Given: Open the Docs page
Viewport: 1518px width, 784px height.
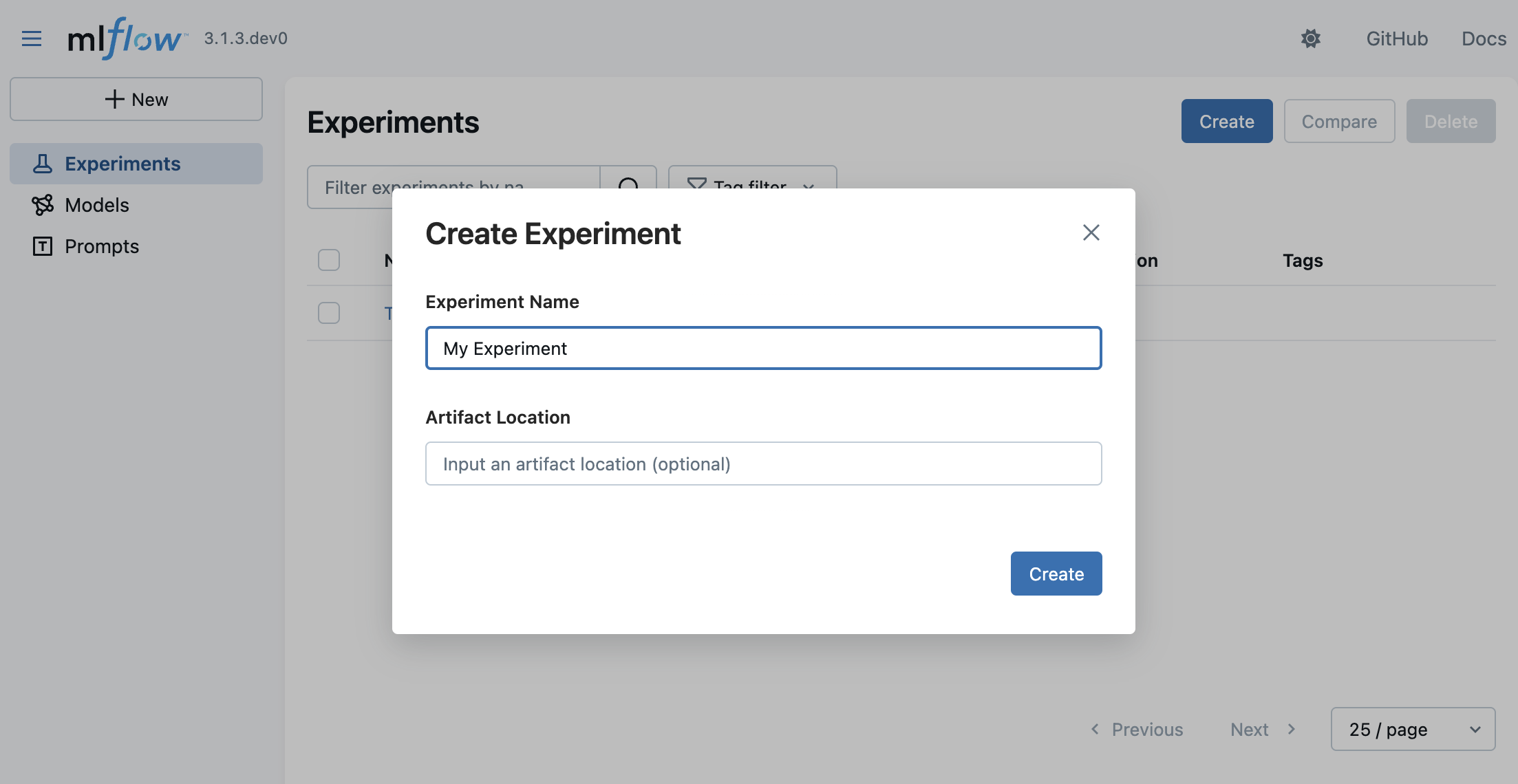Looking at the screenshot, I should pos(1484,39).
